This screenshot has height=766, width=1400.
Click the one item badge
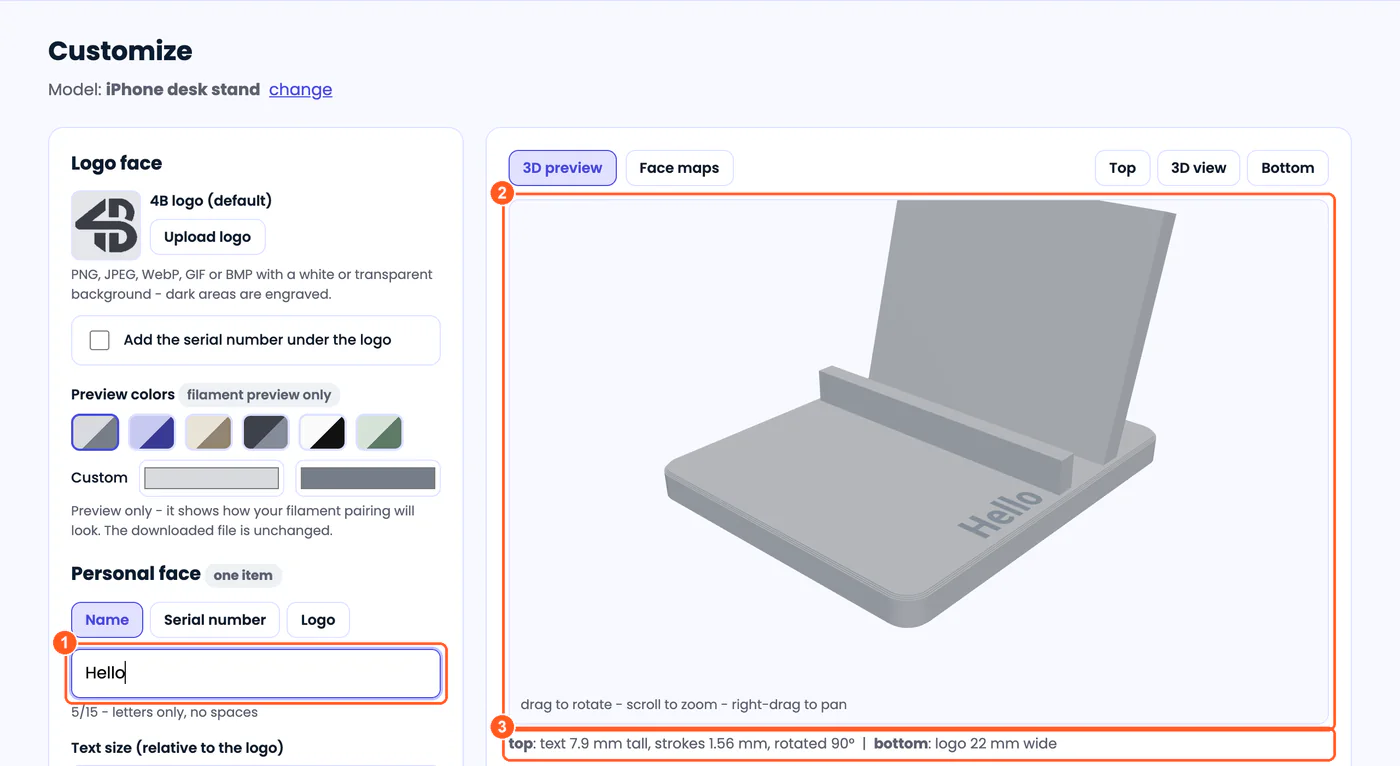[x=243, y=575]
